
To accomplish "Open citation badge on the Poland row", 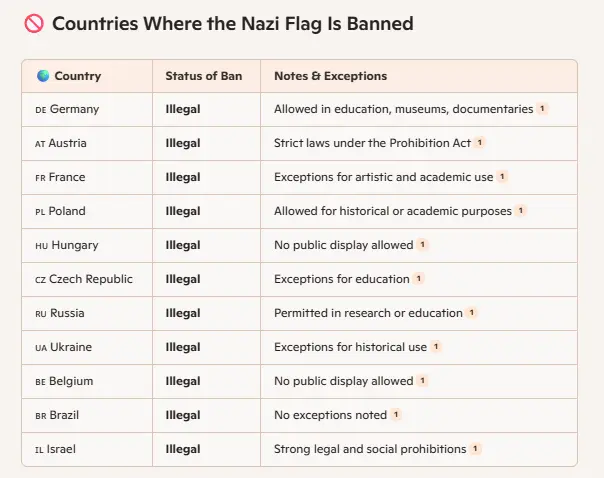I will pyautogui.click(x=521, y=211).
